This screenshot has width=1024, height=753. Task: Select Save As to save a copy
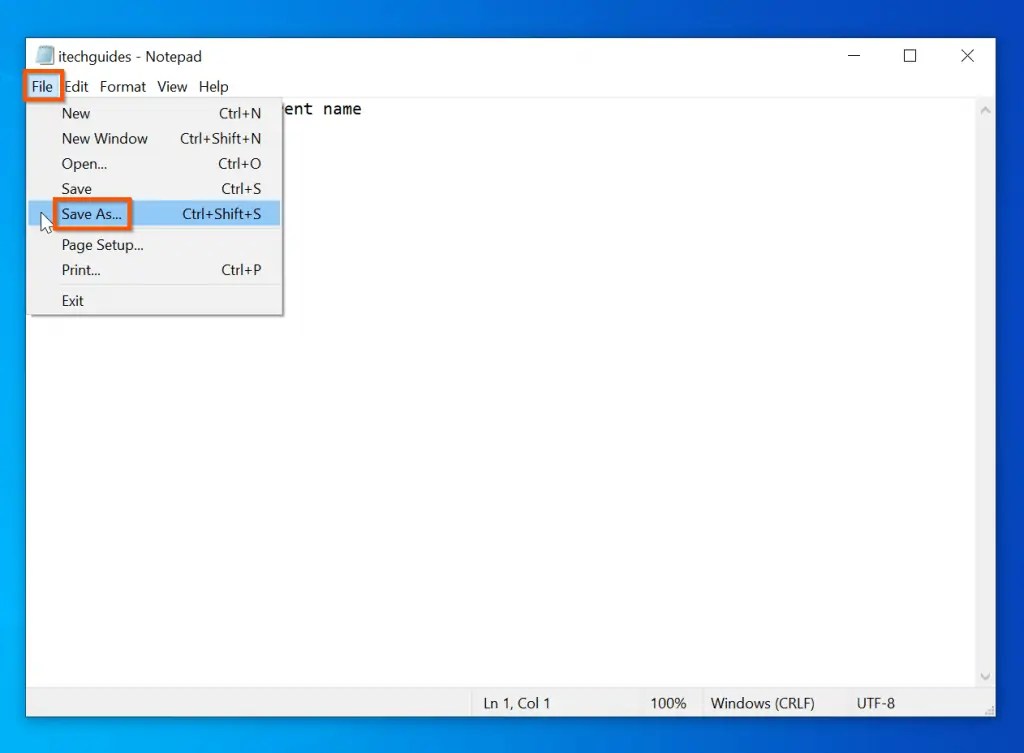pyautogui.click(x=93, y=214)
